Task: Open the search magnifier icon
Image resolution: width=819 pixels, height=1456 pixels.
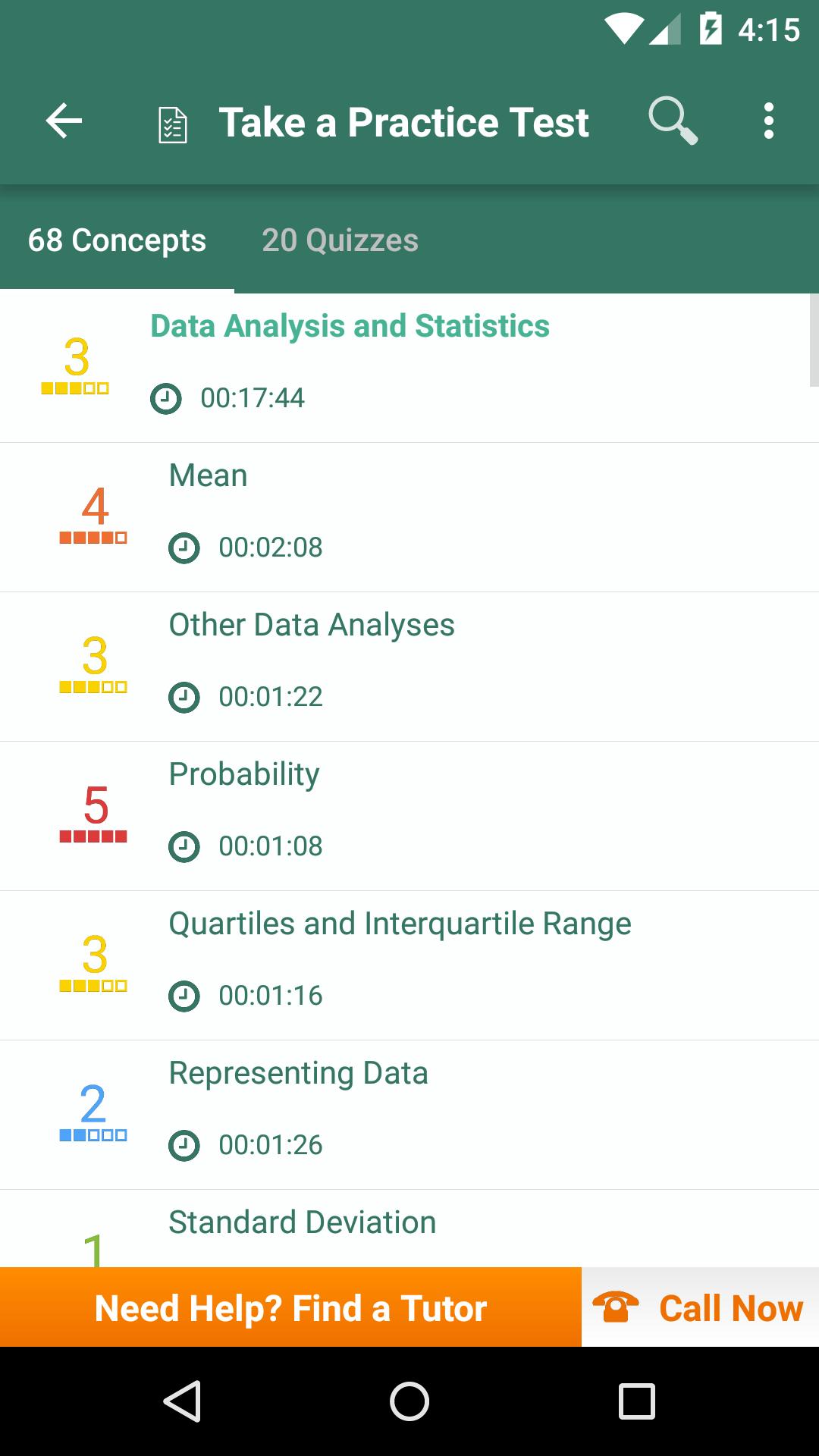Action: pos(673,121)
